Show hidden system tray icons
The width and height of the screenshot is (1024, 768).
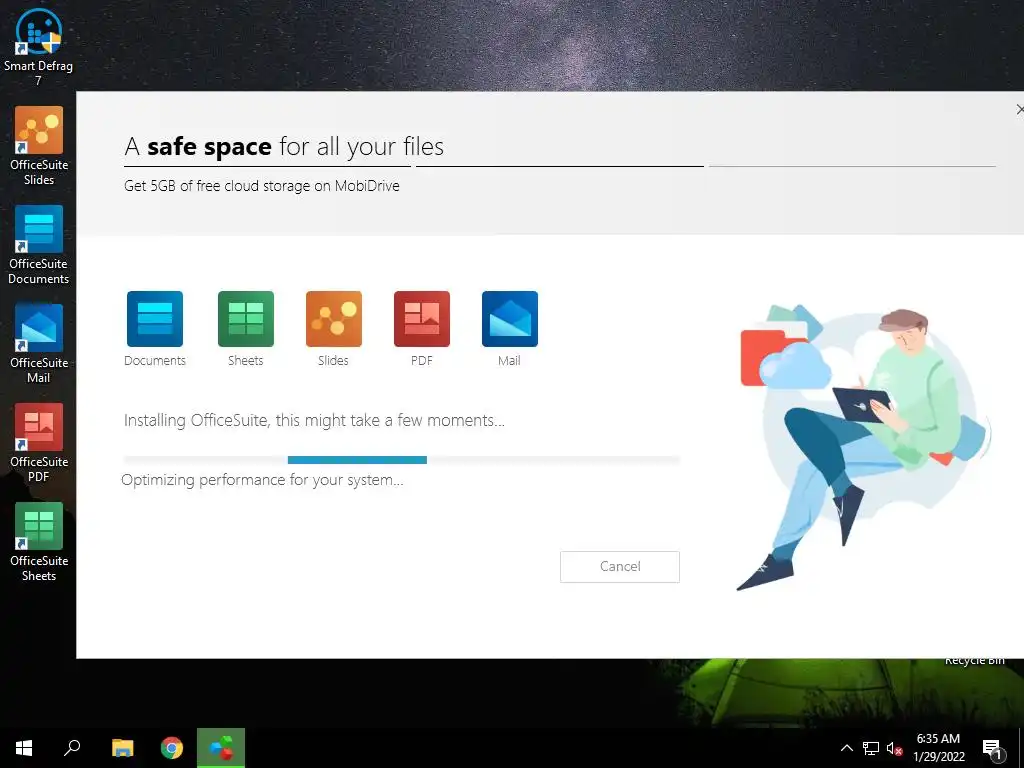pos(846,748)
